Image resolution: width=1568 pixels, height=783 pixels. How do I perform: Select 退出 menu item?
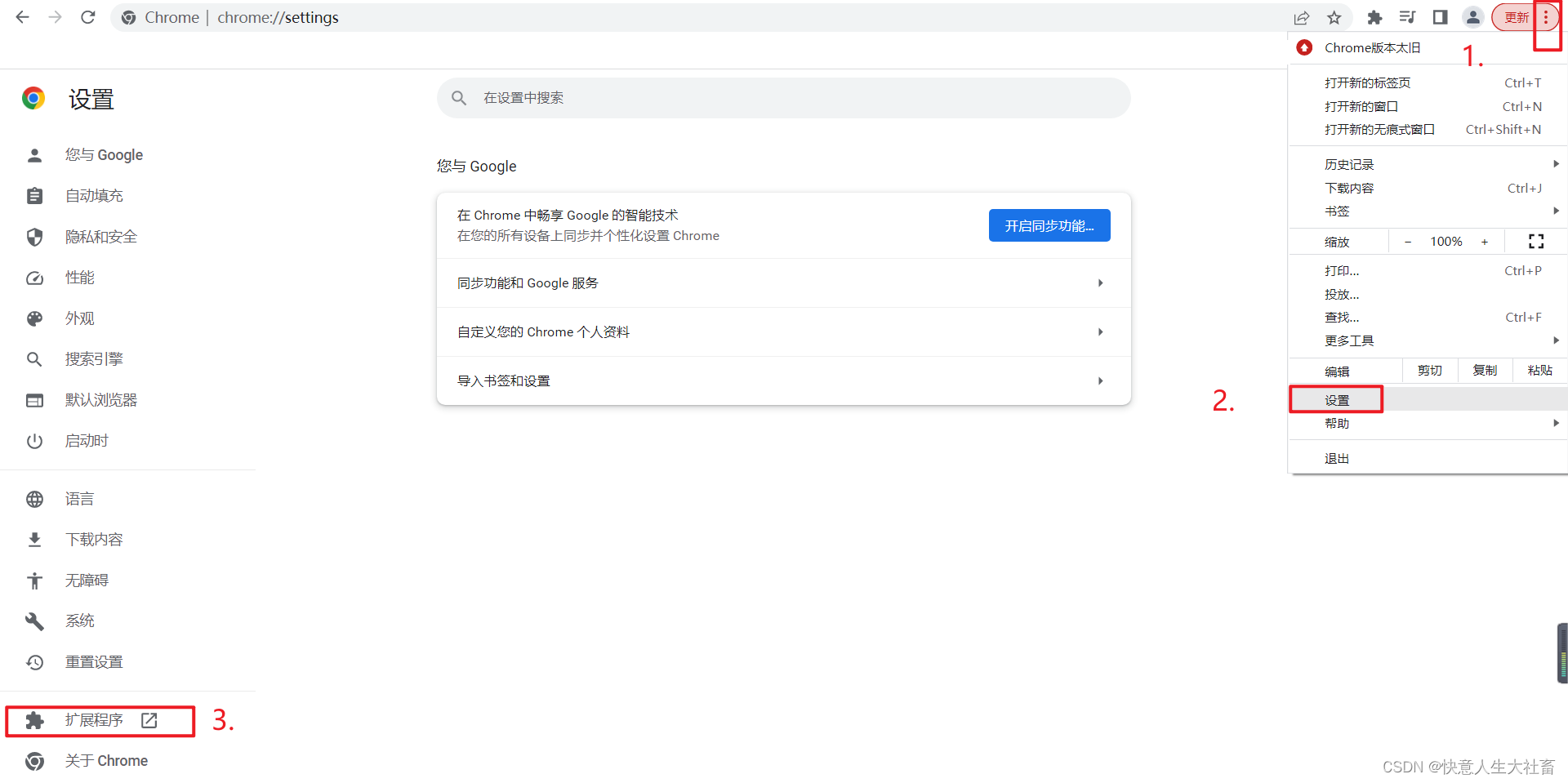pos(1428,458)
